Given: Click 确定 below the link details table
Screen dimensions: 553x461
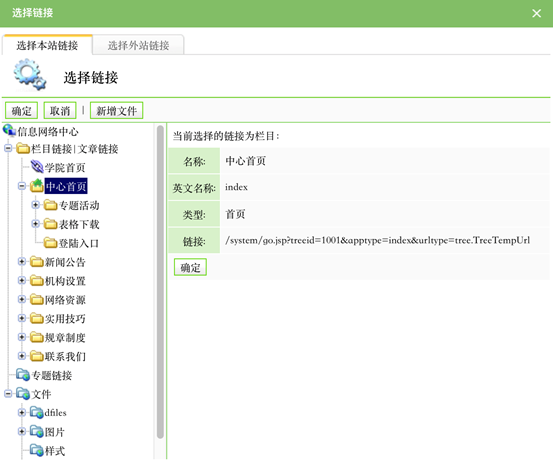Looking at the screenshot, I should [190, 267].
